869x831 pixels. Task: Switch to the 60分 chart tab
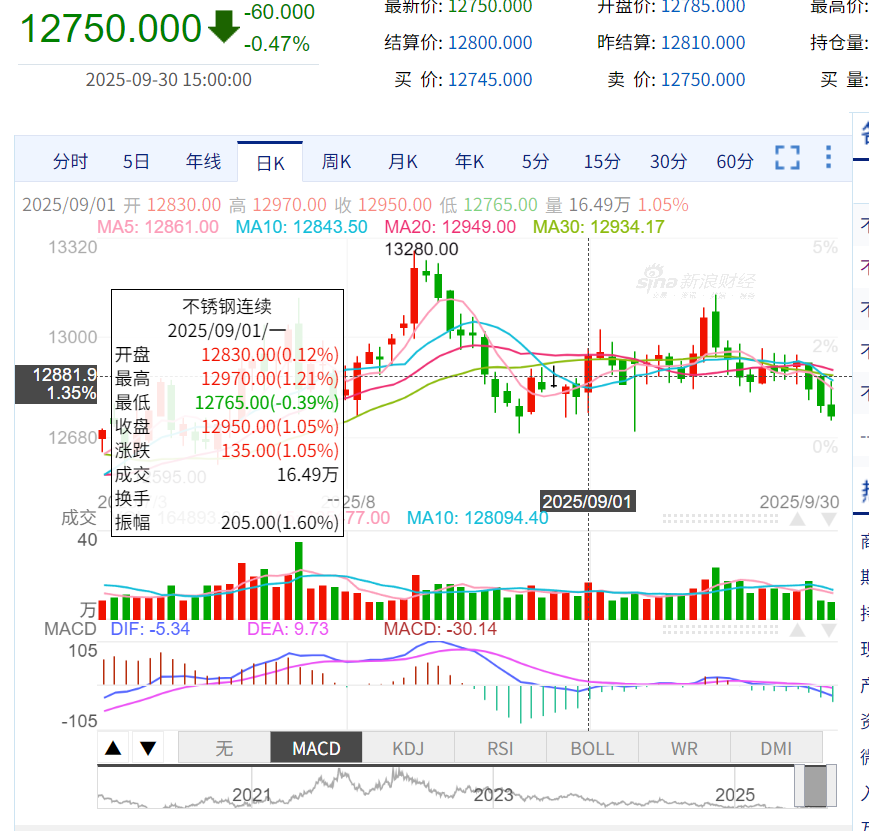pos(735,162)
